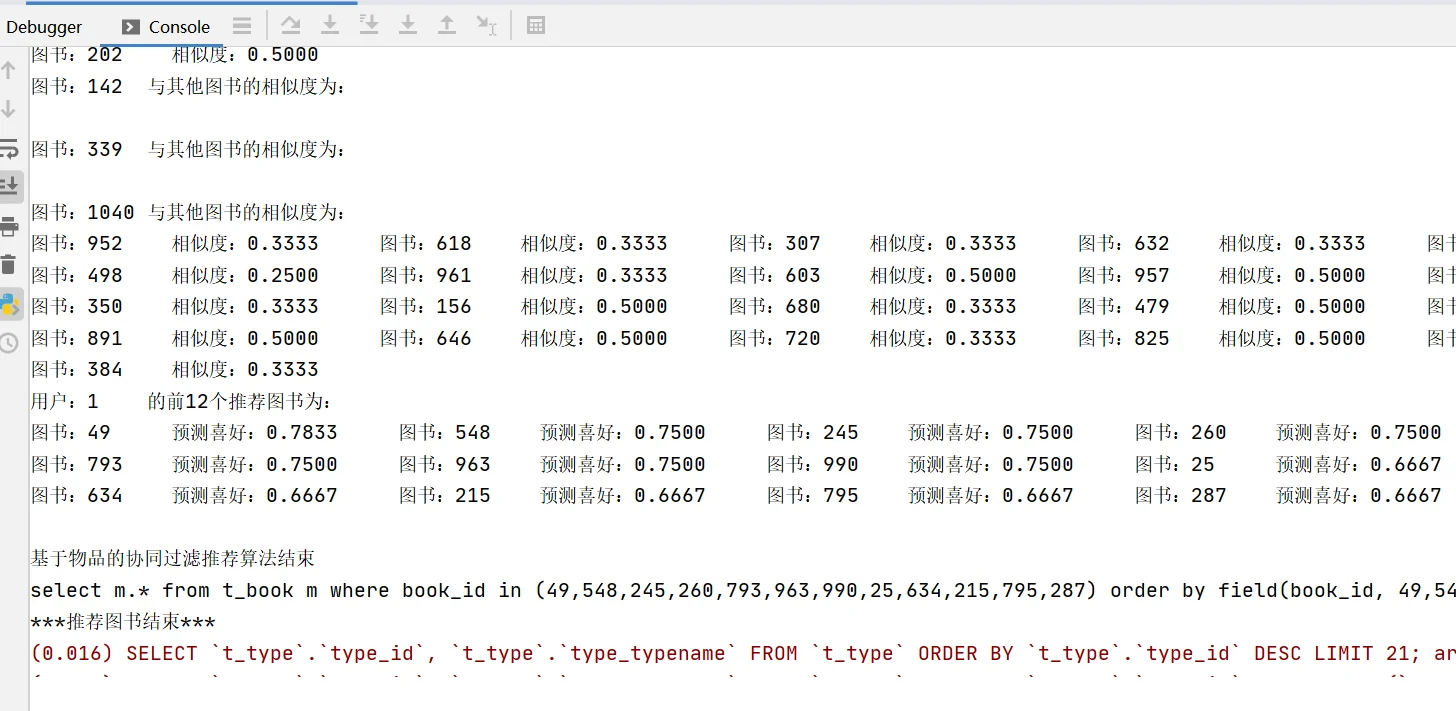Print the console output via printer icon

click(x=10, y=225)
